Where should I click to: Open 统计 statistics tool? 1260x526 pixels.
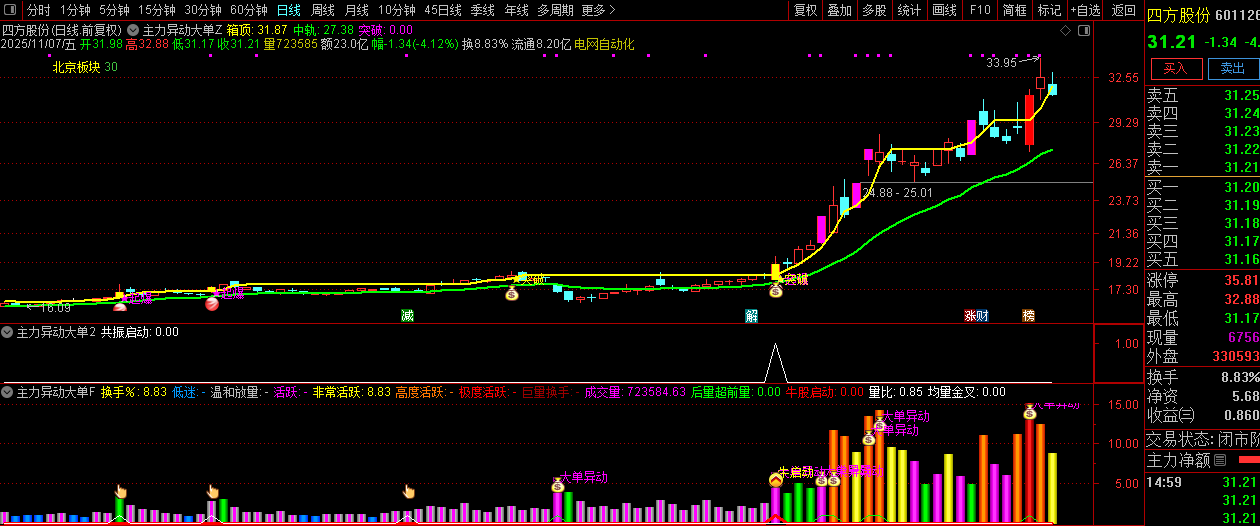910,10
